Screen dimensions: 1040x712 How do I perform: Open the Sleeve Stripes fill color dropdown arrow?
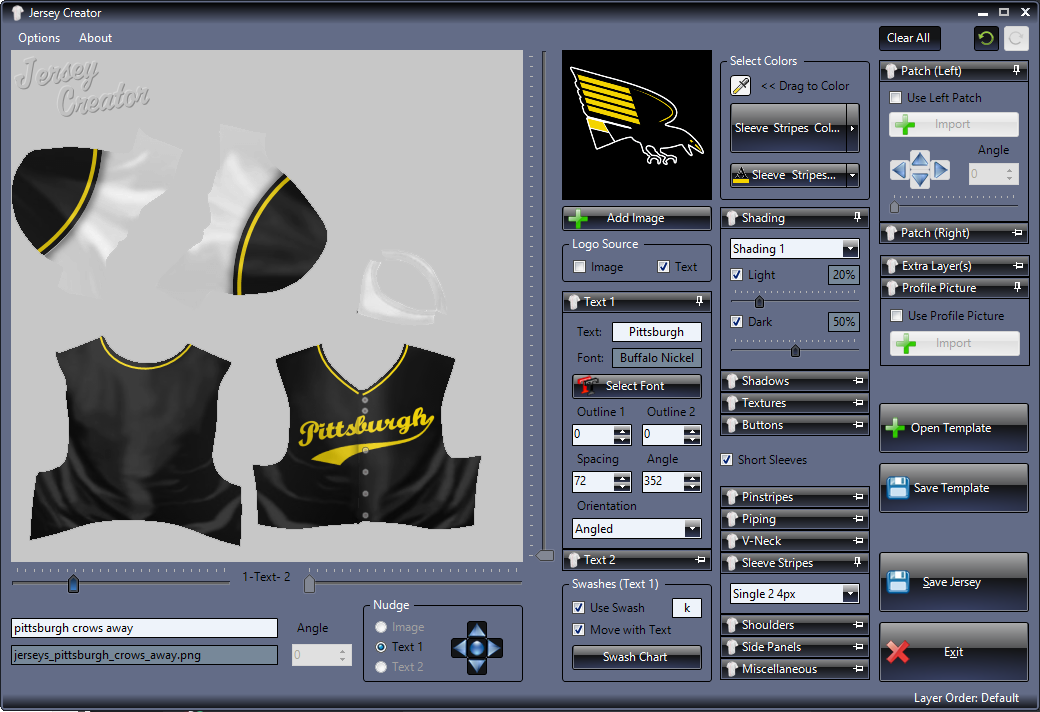click(x=852, y=175)
